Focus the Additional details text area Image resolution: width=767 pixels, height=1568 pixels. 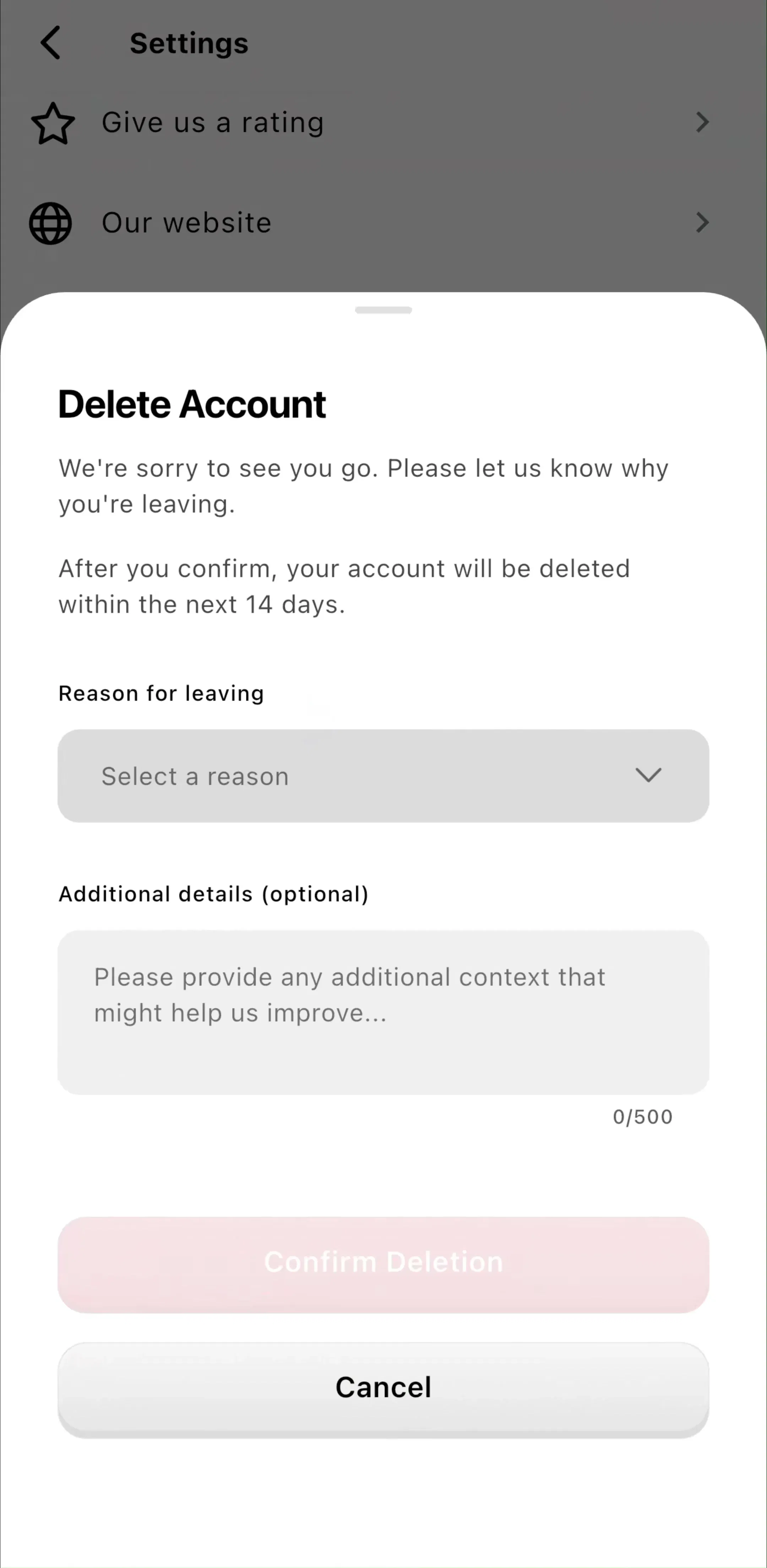pyautogui.click(x=383, y=1012)
